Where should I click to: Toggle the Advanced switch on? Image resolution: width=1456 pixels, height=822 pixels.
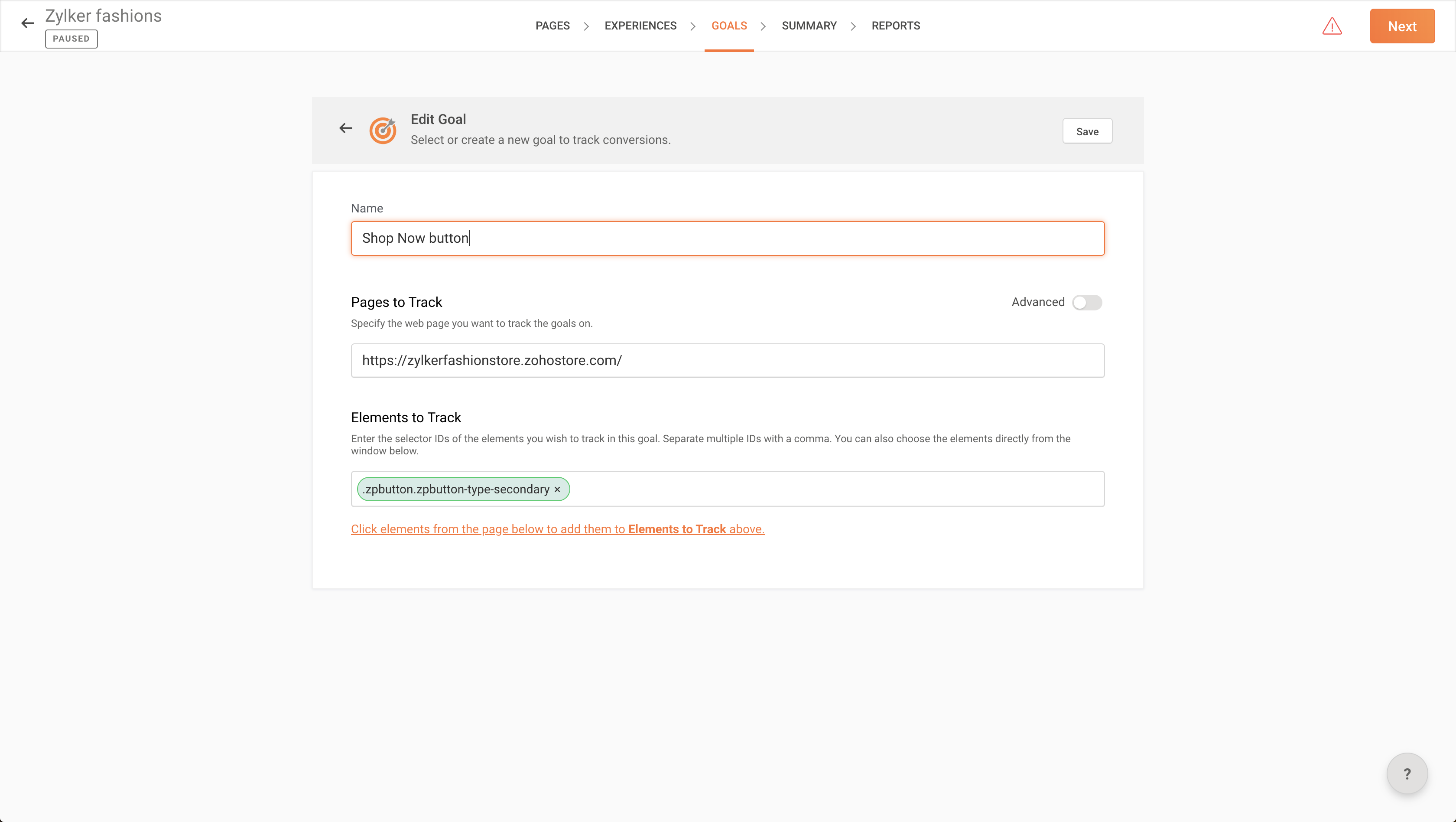[x=1087, y=303]
